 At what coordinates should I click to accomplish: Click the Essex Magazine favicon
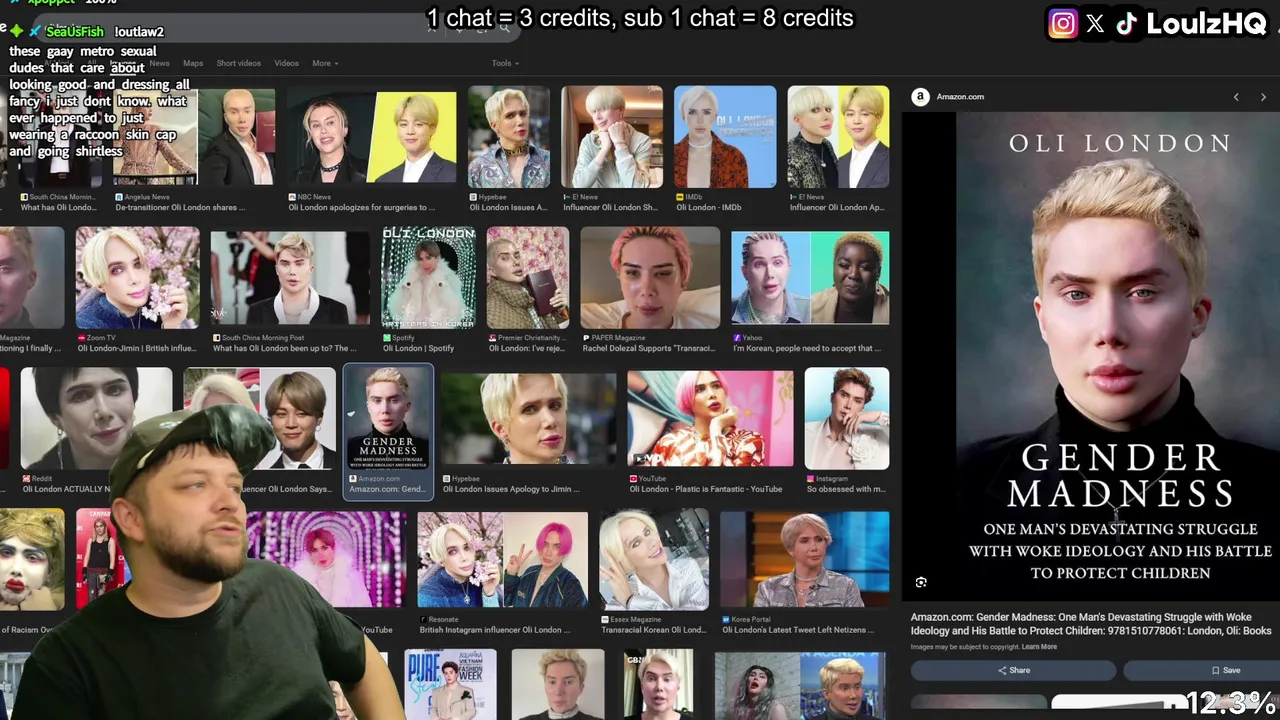605,620
